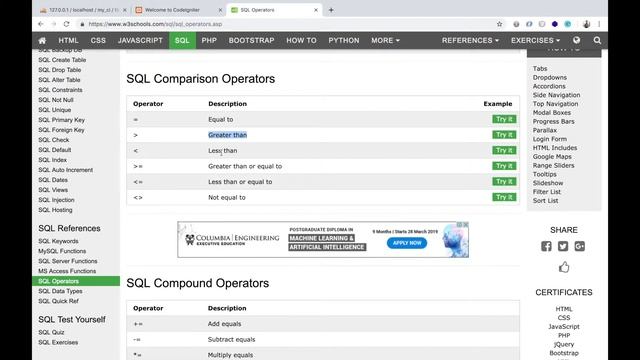Open JavaScript certificate link
Image resolution: width=640 pixels, height=360 pixels.
coord(564,327)
